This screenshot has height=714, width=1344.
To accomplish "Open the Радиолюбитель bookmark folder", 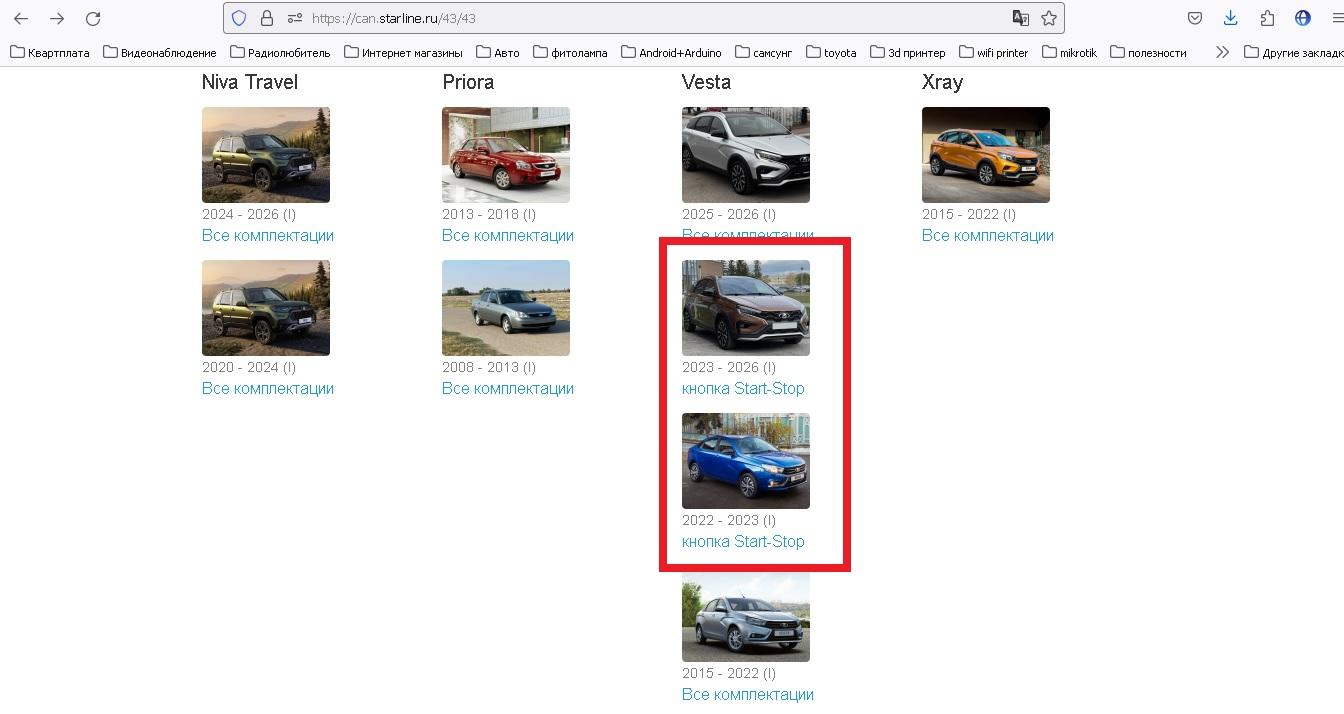I will [x=280, y=53].
